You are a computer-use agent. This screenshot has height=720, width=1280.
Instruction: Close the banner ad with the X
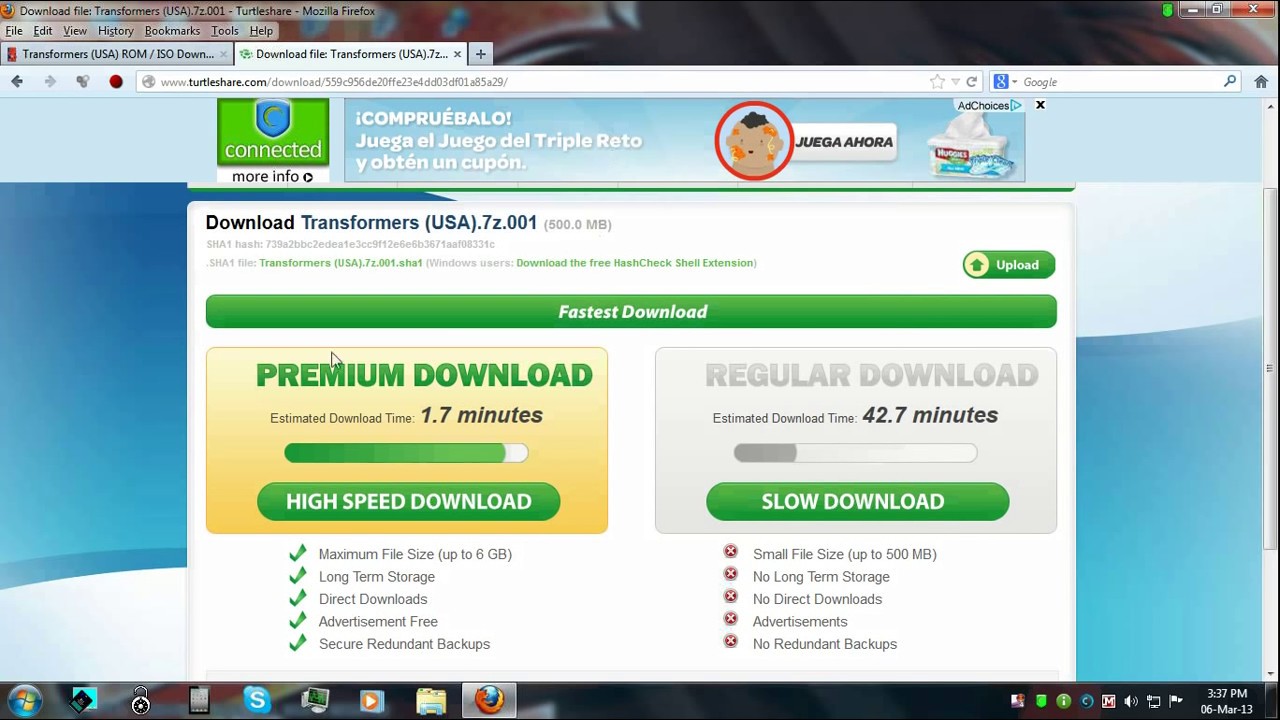1040,105
